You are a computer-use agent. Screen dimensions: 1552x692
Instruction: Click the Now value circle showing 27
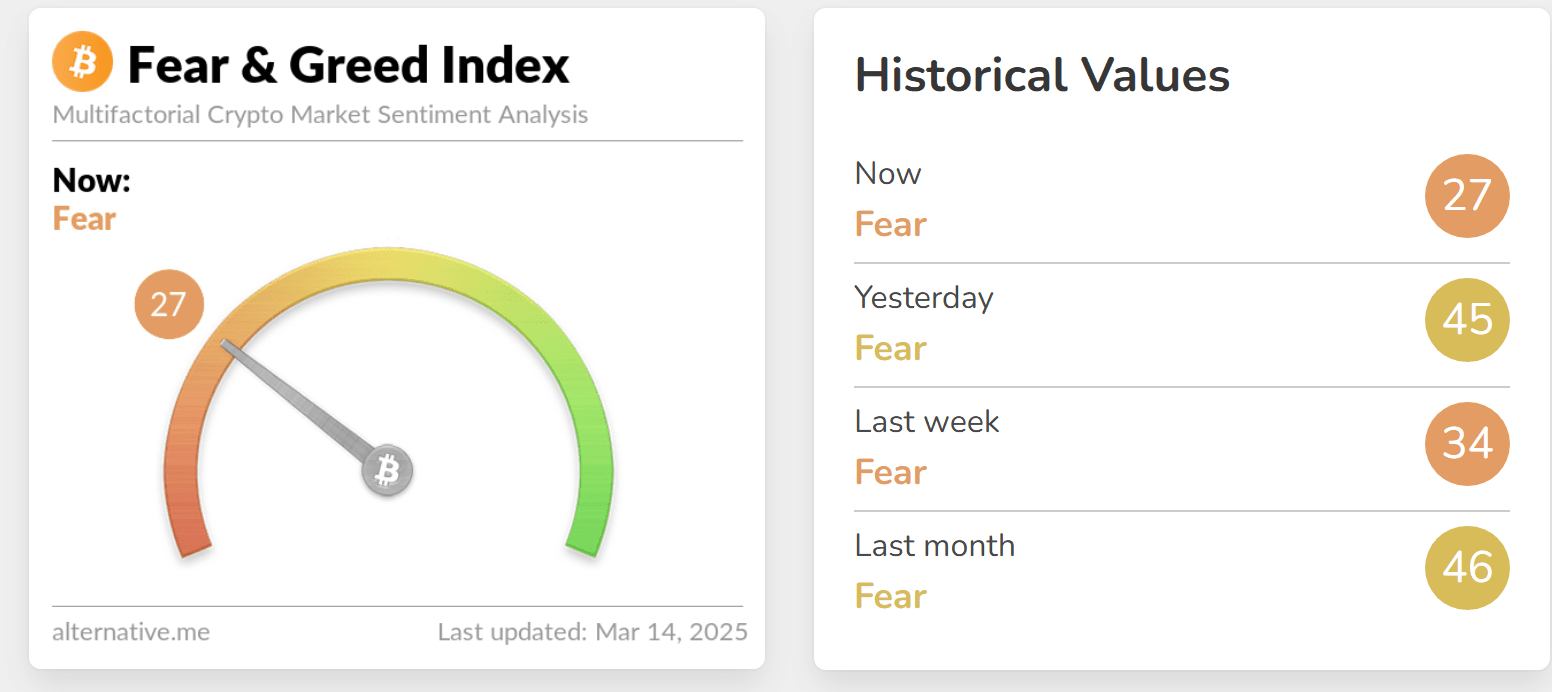pyautogui.click(x=1466, y=196)
